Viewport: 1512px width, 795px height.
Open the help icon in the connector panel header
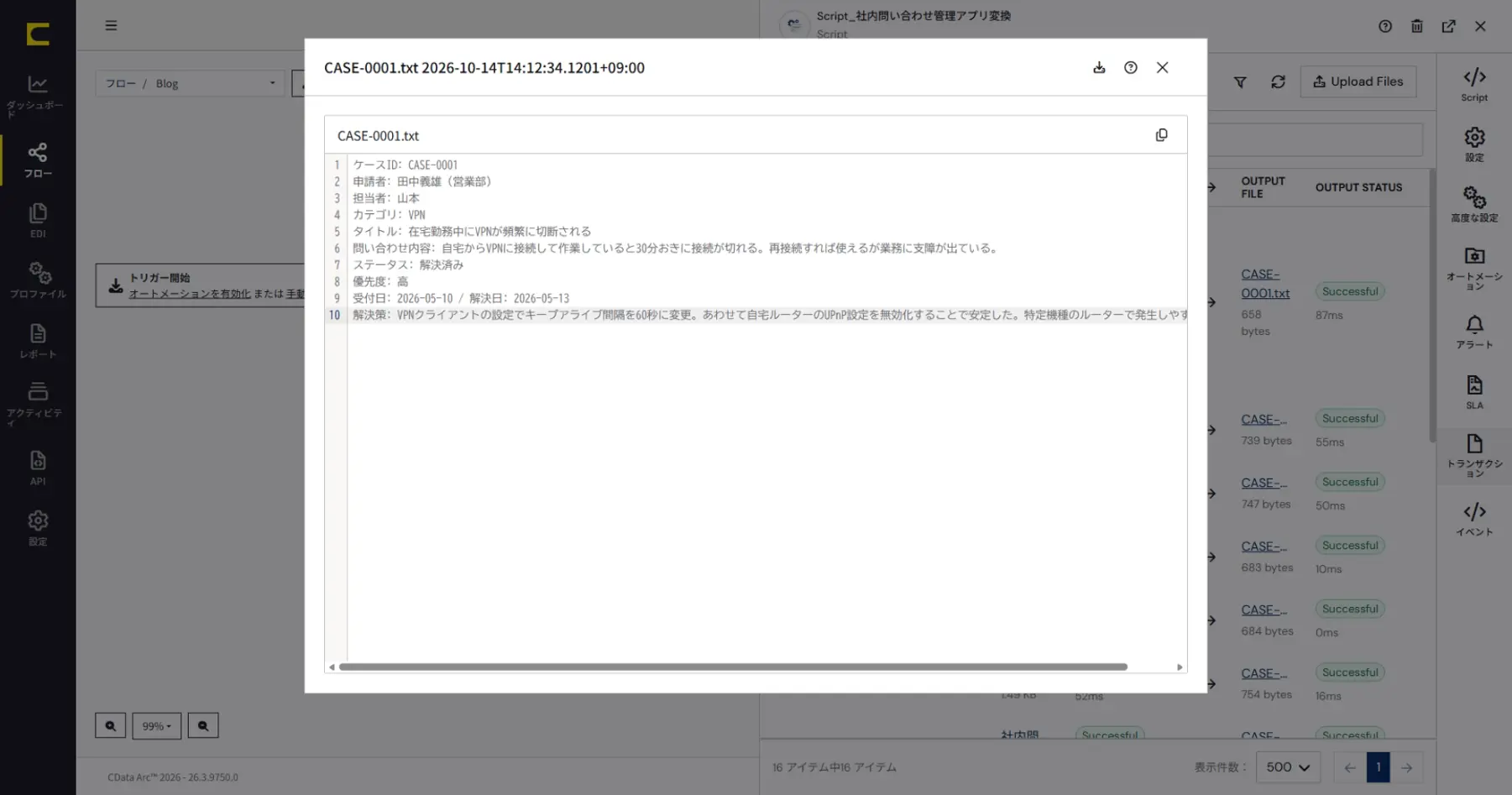click(x=1385, y=26)
